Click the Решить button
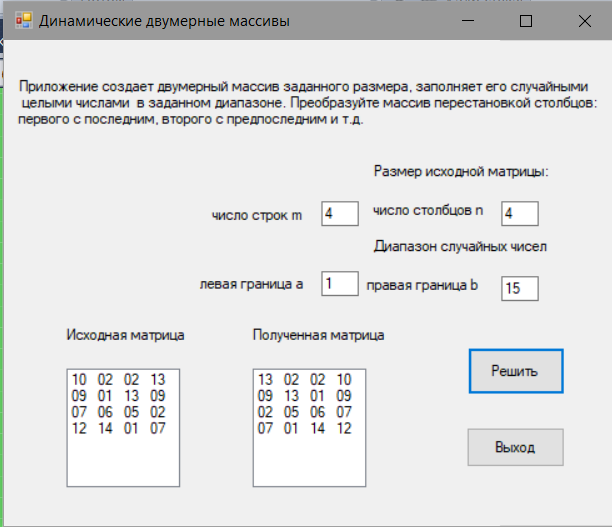 coord(516,371)
